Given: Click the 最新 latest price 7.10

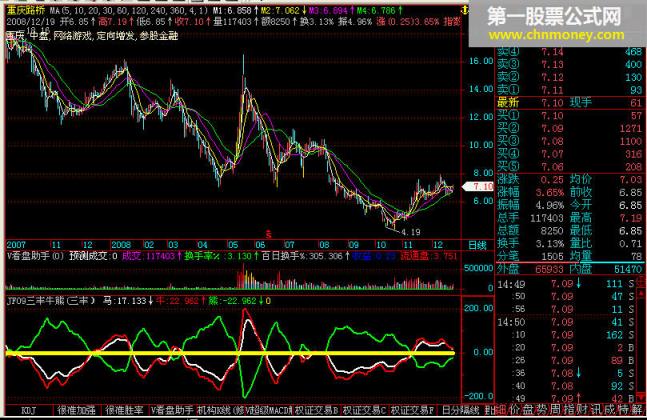Looking at the screenshot, I should click(x=552, y=102).
